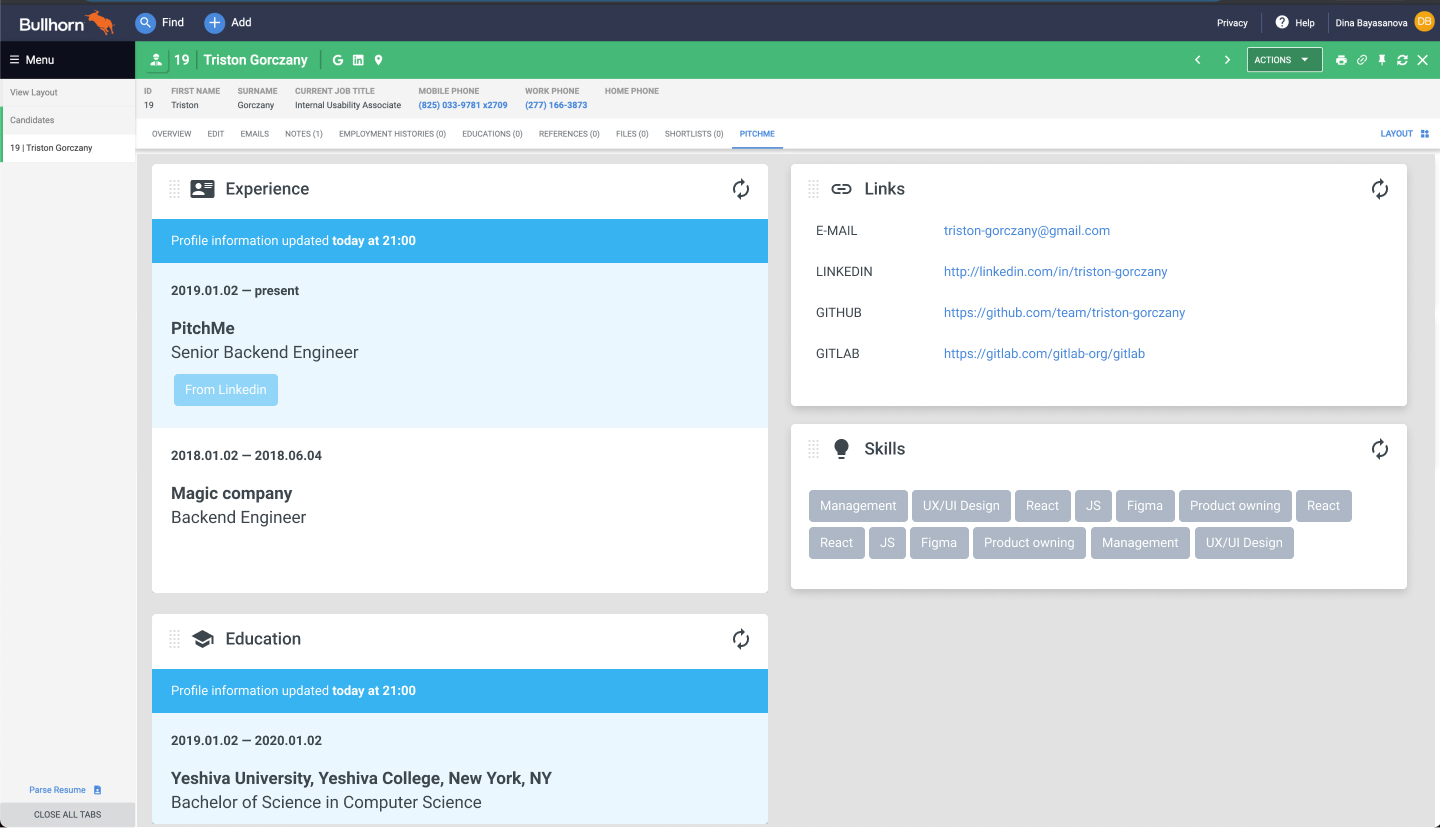Click Parse Resume
Screen dimensions: 1440x828
click(58, 790)
